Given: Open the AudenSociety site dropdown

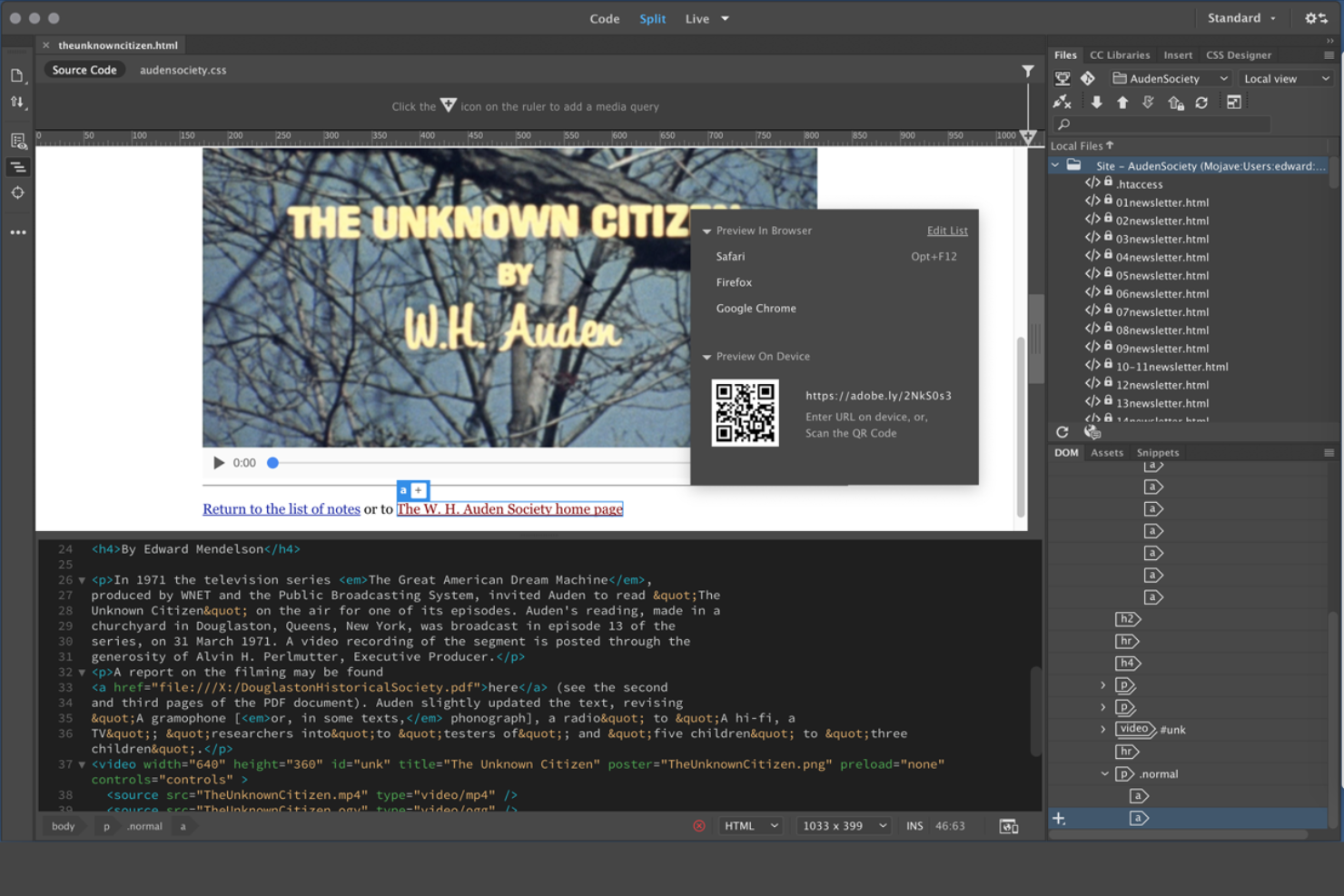Looking at the screenshot, I should (1171, 78).
